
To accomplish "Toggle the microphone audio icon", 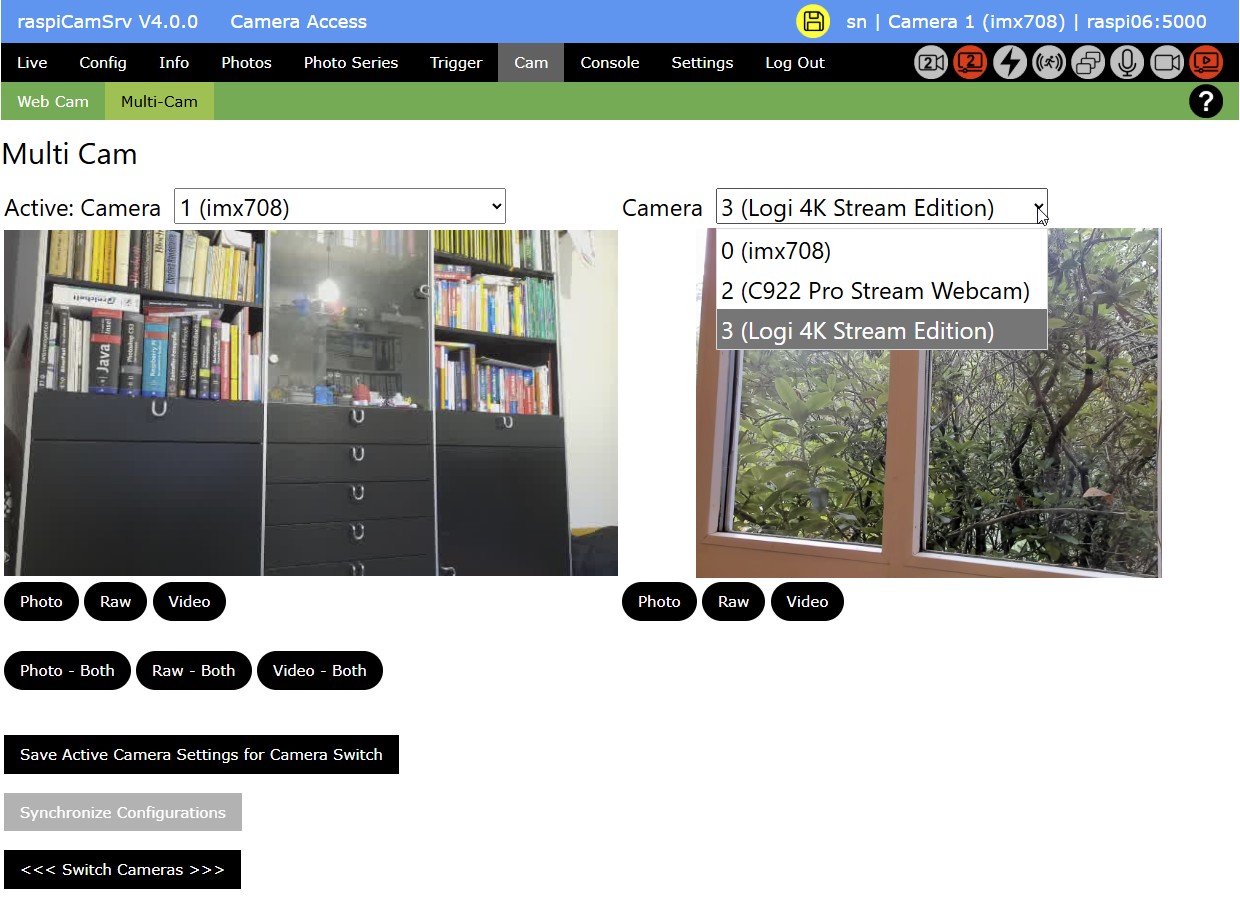I will tap(1127, 62).
